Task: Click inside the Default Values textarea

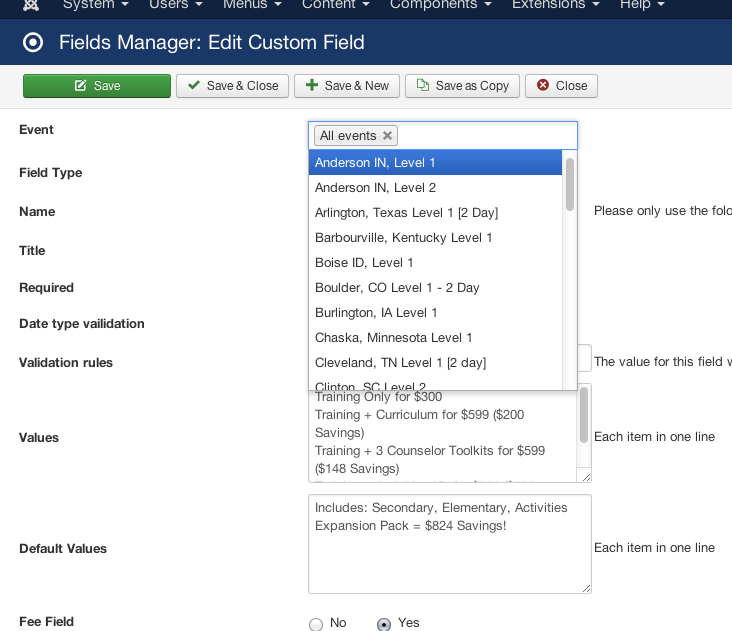Action: (x=449, y=555)
